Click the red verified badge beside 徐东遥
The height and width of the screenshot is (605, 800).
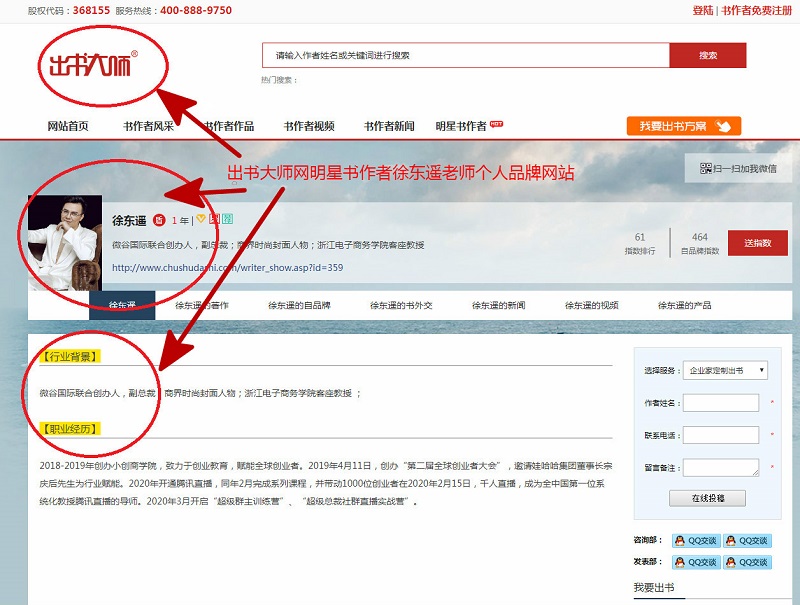coord(159,220)
